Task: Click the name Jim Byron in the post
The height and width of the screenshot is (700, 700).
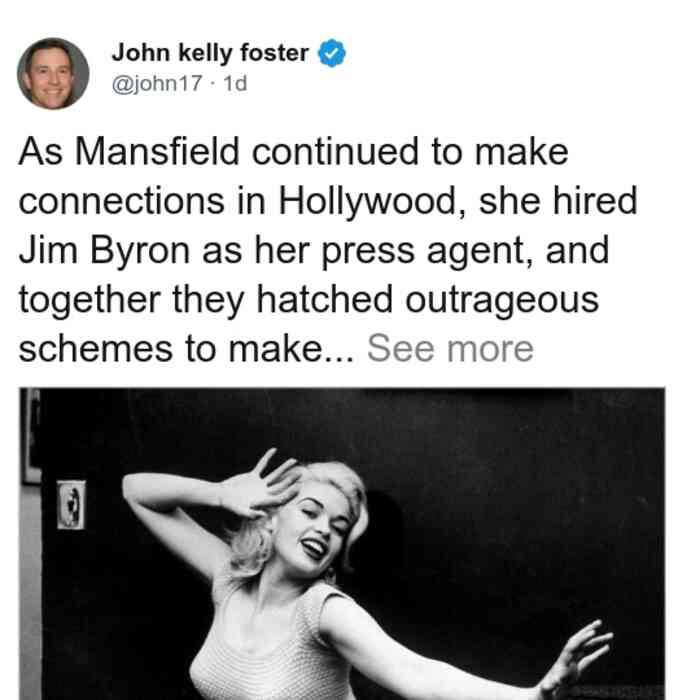Action: click(x=104, y=251)
